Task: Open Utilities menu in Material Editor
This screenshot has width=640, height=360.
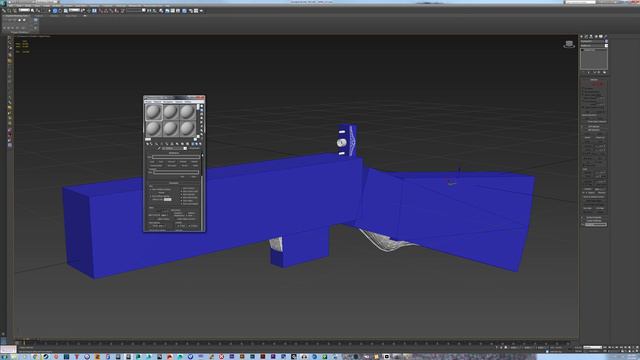Action: (x=188, y=102)
